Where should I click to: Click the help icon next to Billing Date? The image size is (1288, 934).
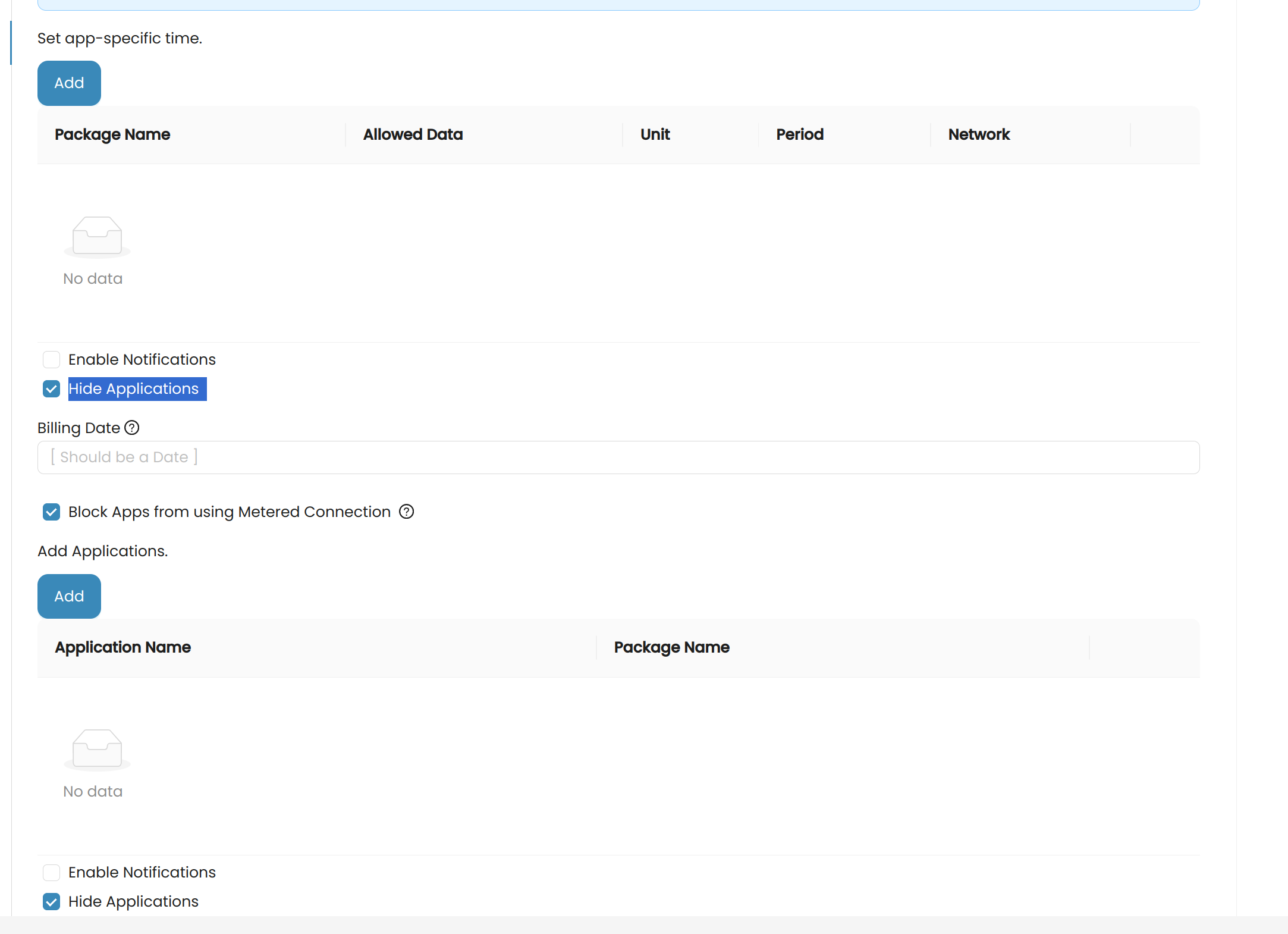[x=132, y=428]
